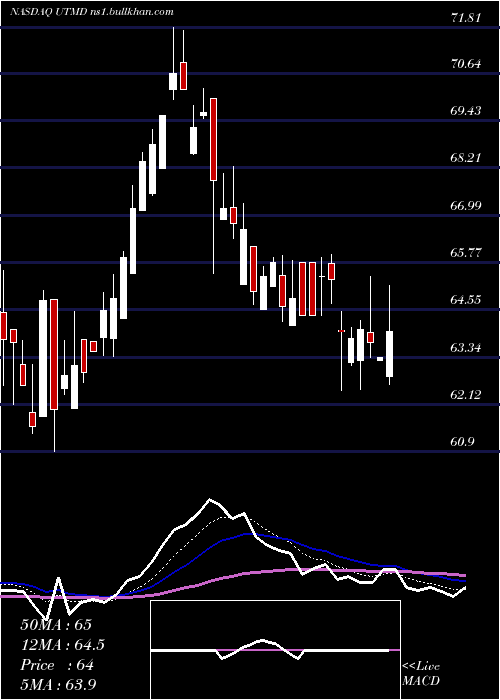Click the 70.64 price axis label
The width and height of the screenshot is (500, 700).
466,64
